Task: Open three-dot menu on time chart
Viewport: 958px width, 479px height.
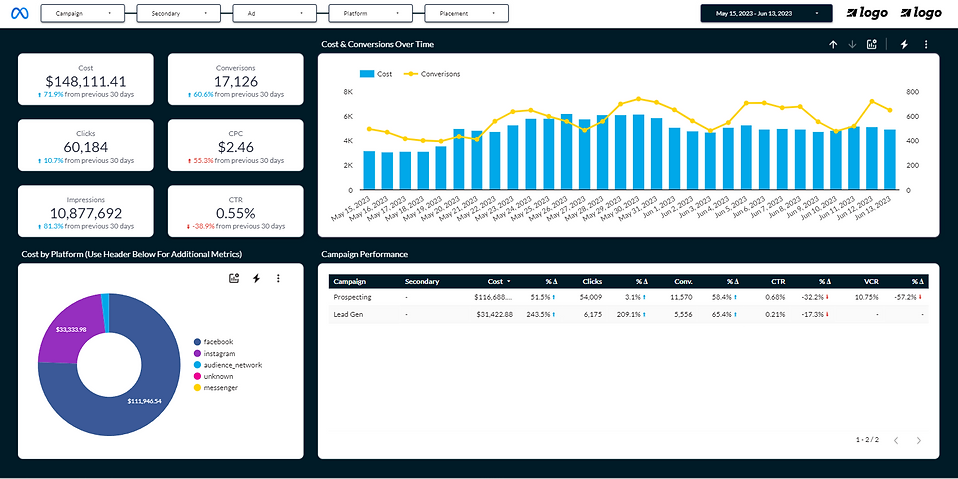Action: coord(926,45)
